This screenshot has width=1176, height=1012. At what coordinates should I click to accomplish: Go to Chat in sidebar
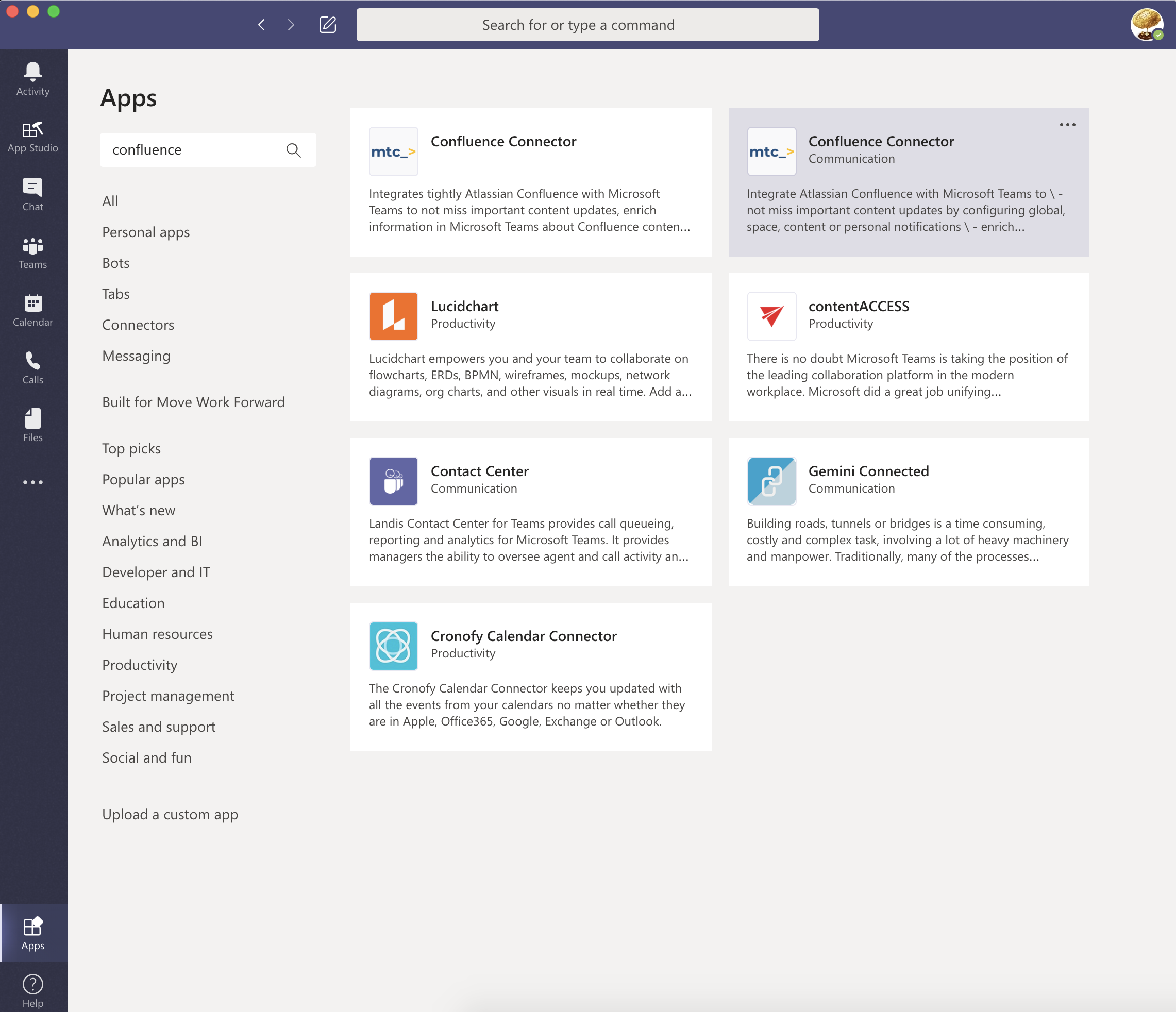32,194
